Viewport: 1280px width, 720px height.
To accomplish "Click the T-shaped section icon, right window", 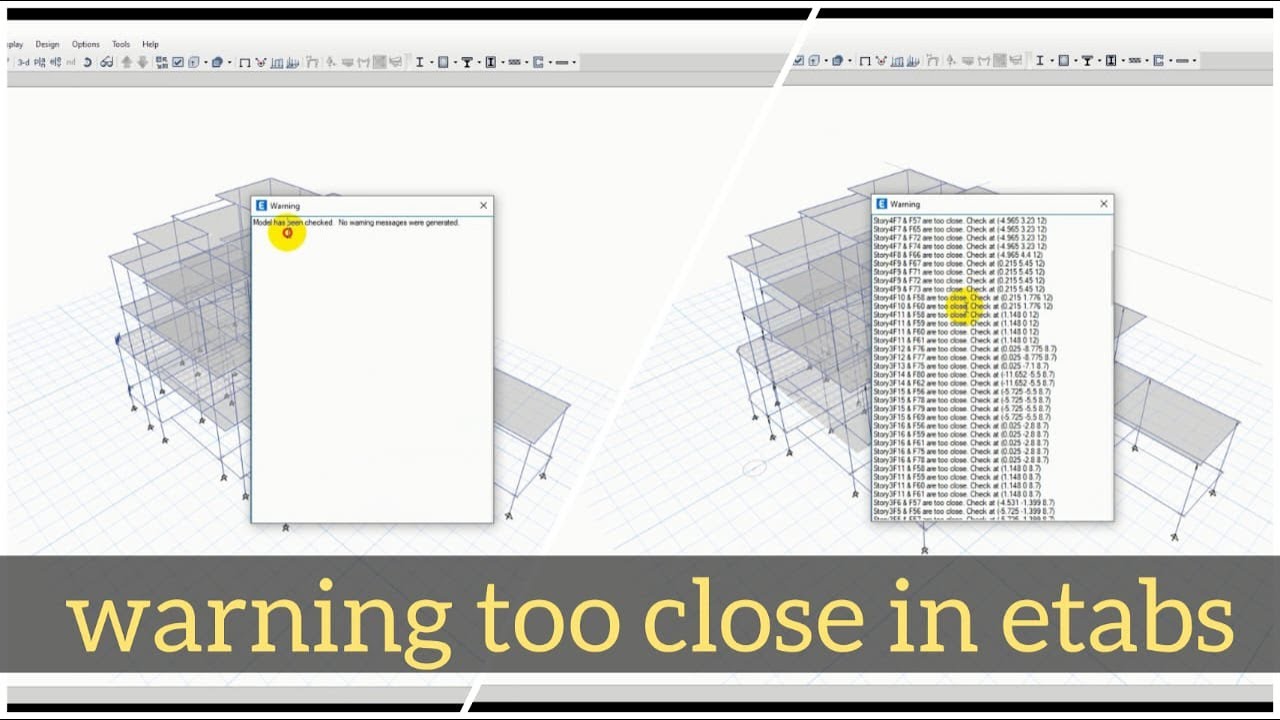I will click(1087, 61).
